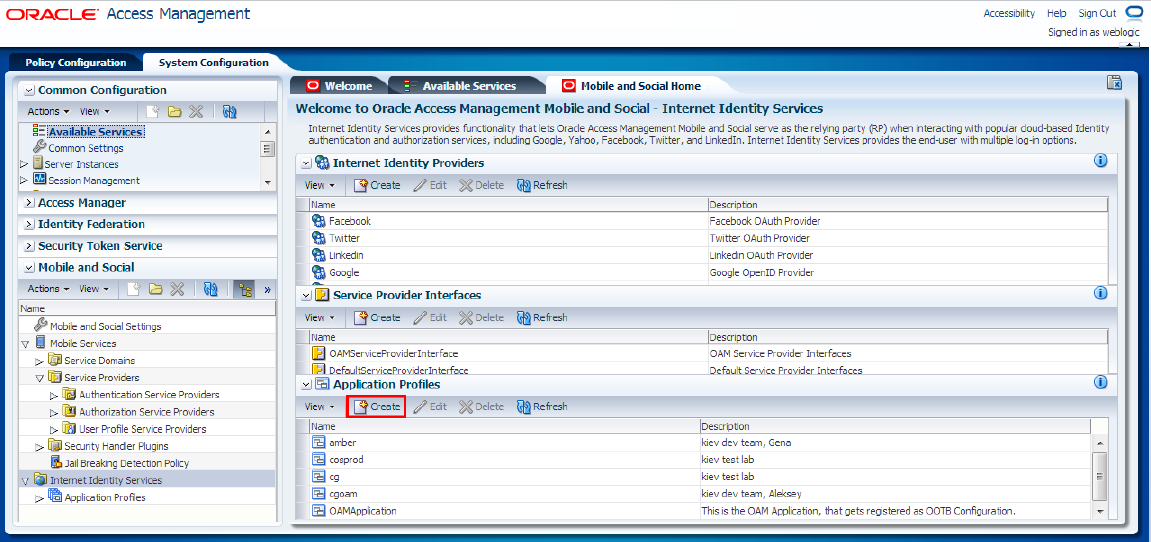
Task: Open View dropdown under Application Profiles
Action: (319, 406)
